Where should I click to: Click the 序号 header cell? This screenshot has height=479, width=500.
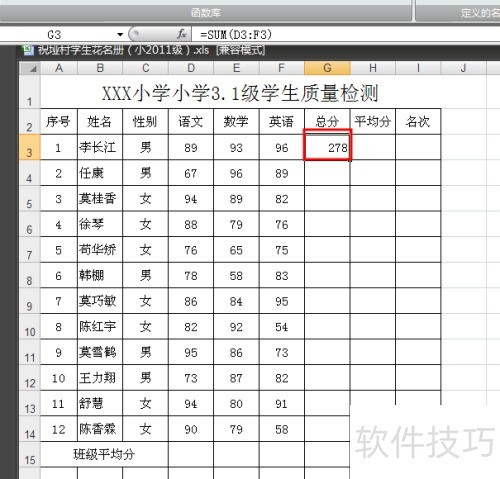click(x=59, y=121)
